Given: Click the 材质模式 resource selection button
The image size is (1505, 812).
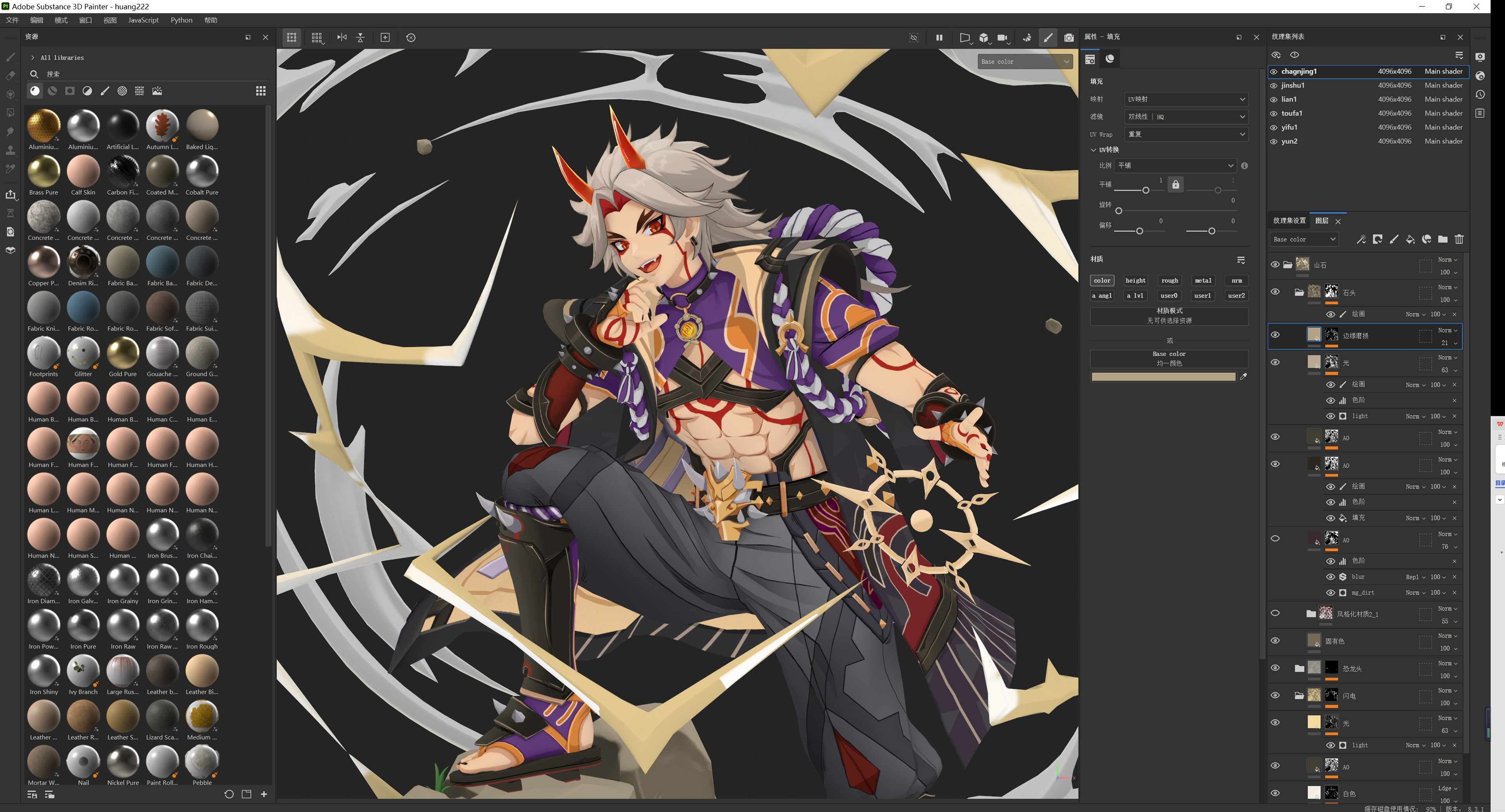Looking at the screenshot, I should point(1169,316).
